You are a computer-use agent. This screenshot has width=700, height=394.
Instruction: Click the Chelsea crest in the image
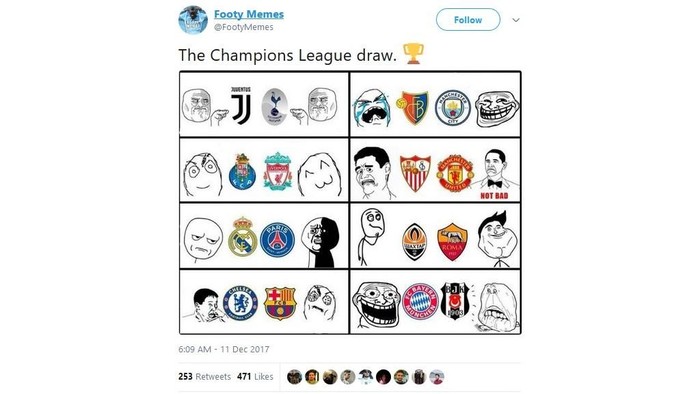tap(240, 303)
